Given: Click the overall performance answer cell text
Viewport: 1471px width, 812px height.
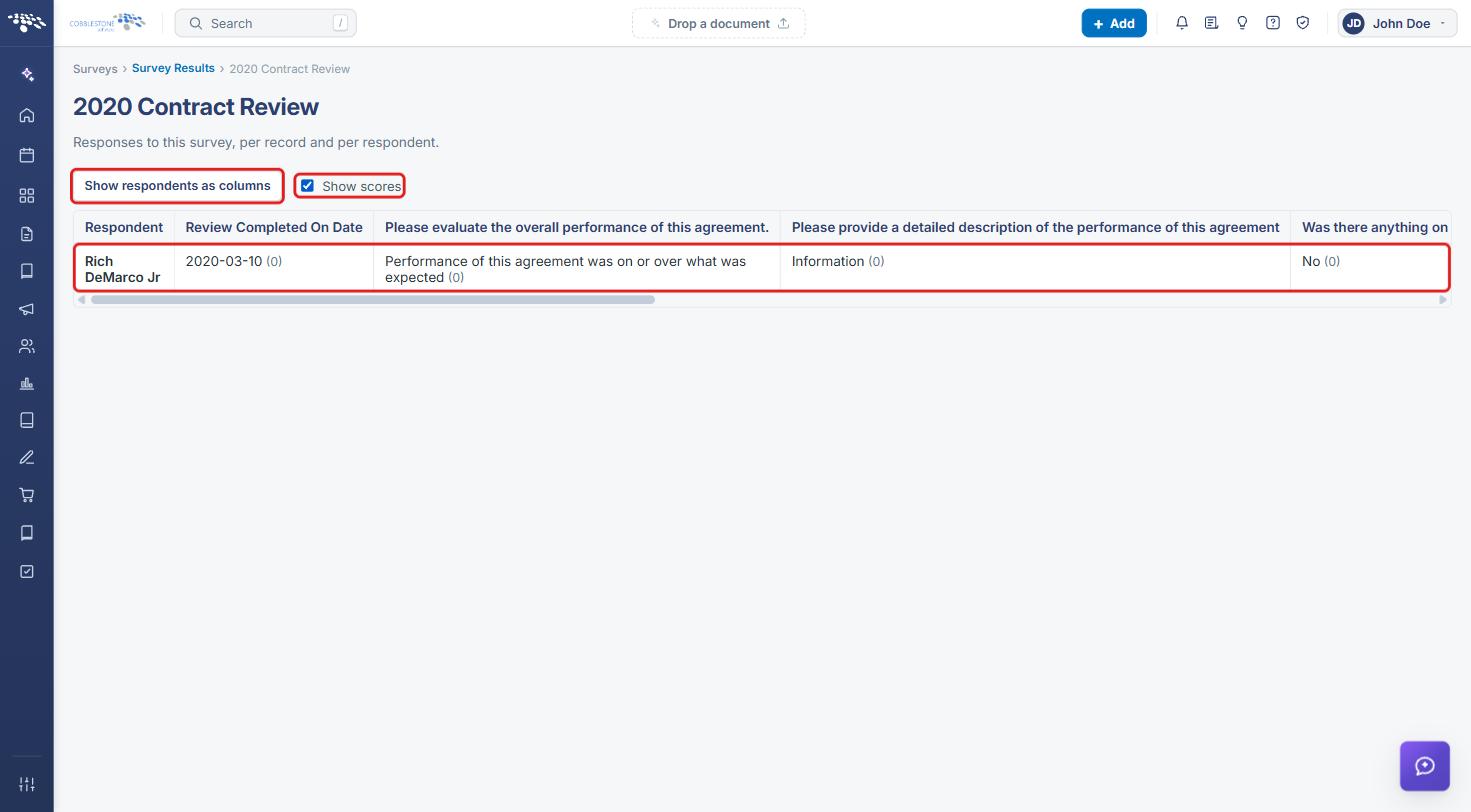Looking at the screenshot, I should click(x=565, y=269).
